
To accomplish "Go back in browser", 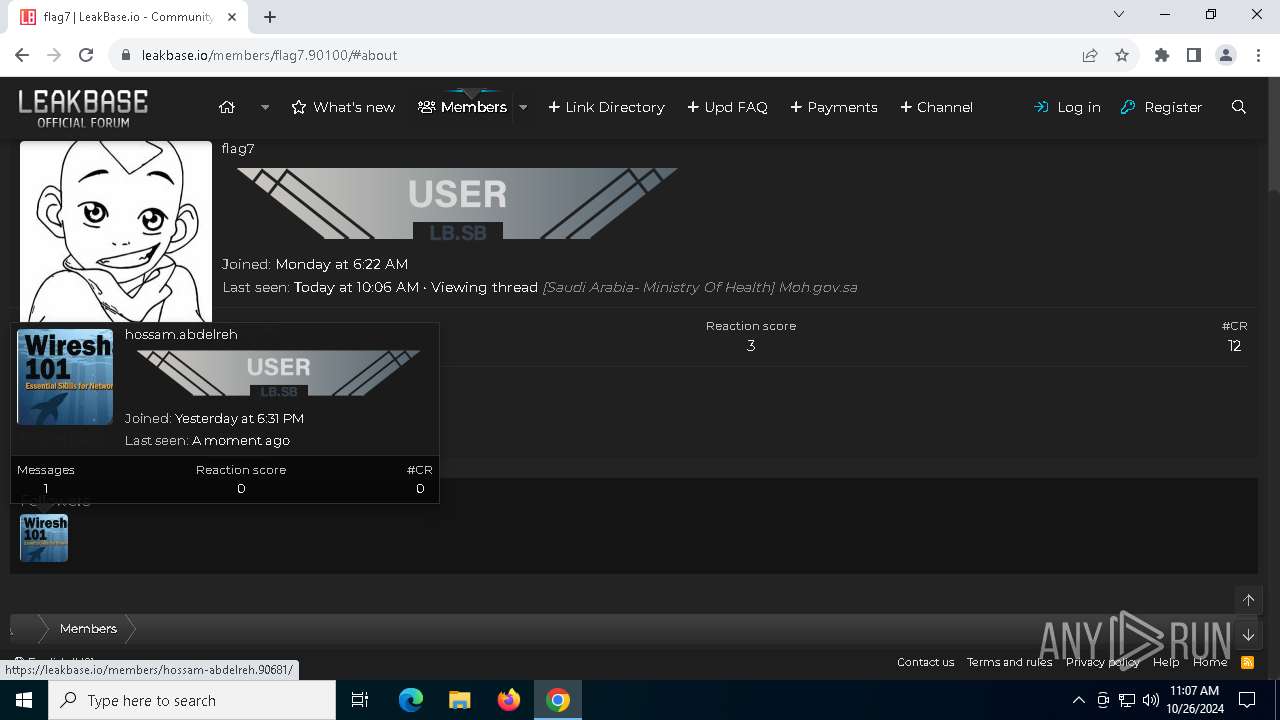I will click(x=22, y=55).
